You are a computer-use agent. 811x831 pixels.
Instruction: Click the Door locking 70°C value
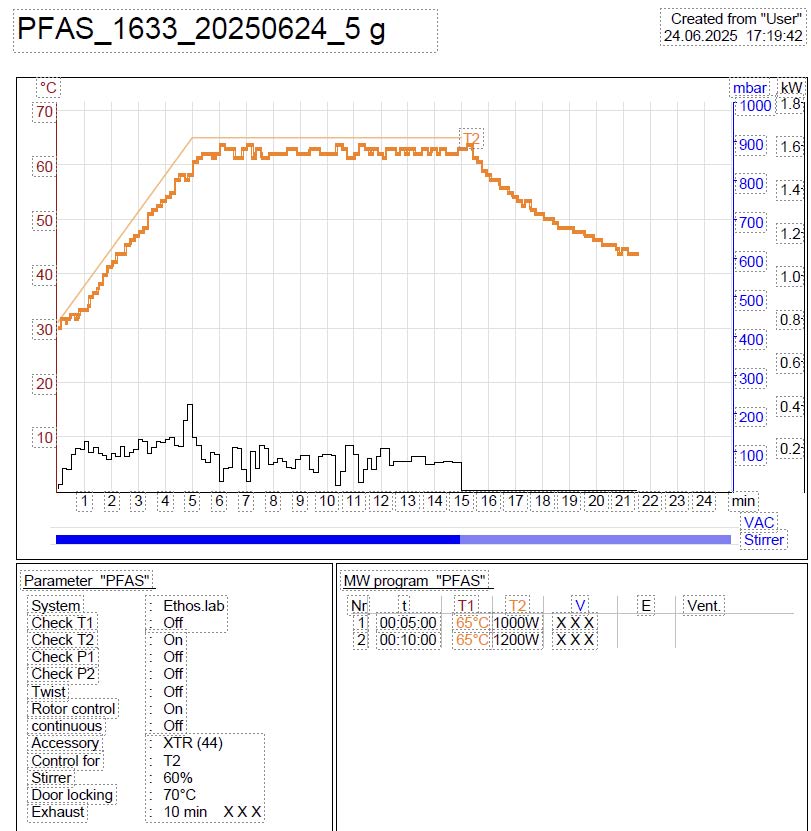[179, 795]
